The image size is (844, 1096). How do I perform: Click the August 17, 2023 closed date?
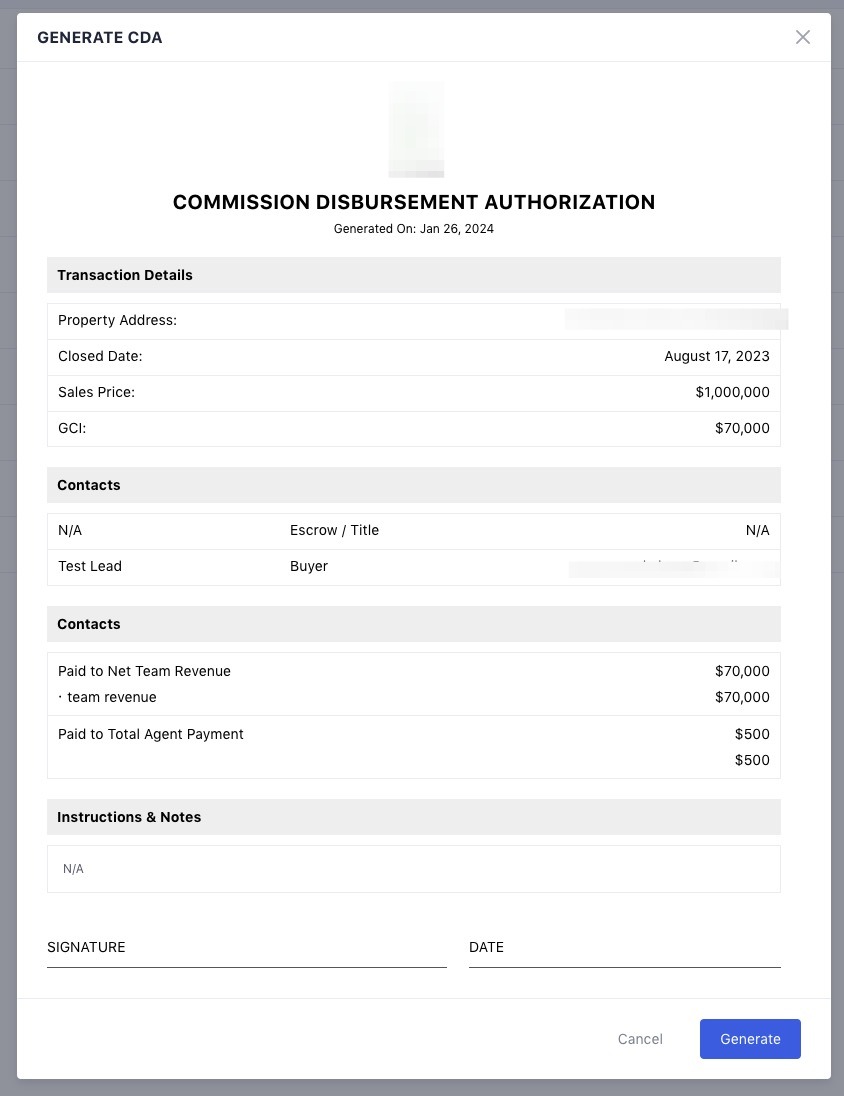click(x=716, y=357)
